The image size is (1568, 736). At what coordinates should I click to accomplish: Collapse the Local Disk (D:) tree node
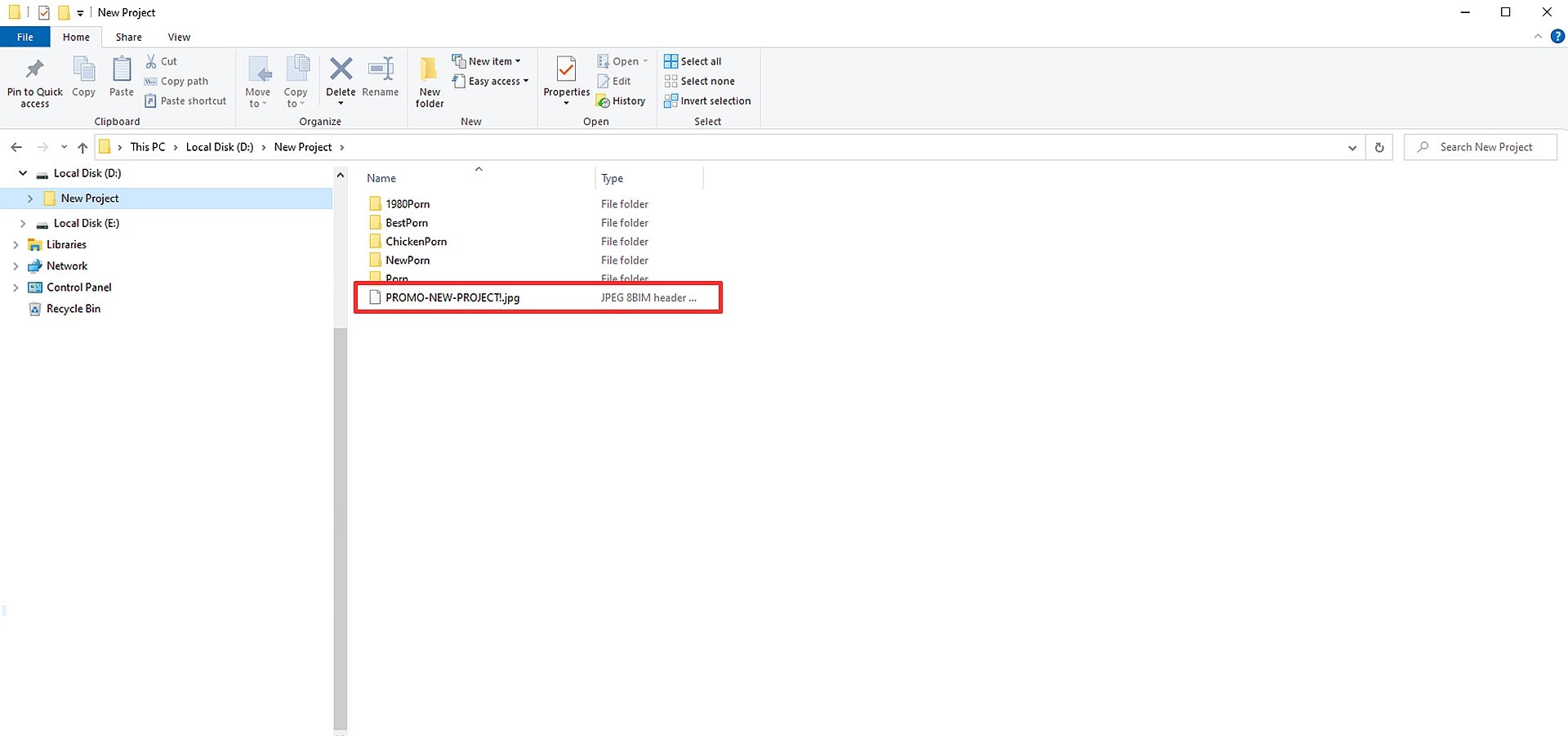point(23,173)
